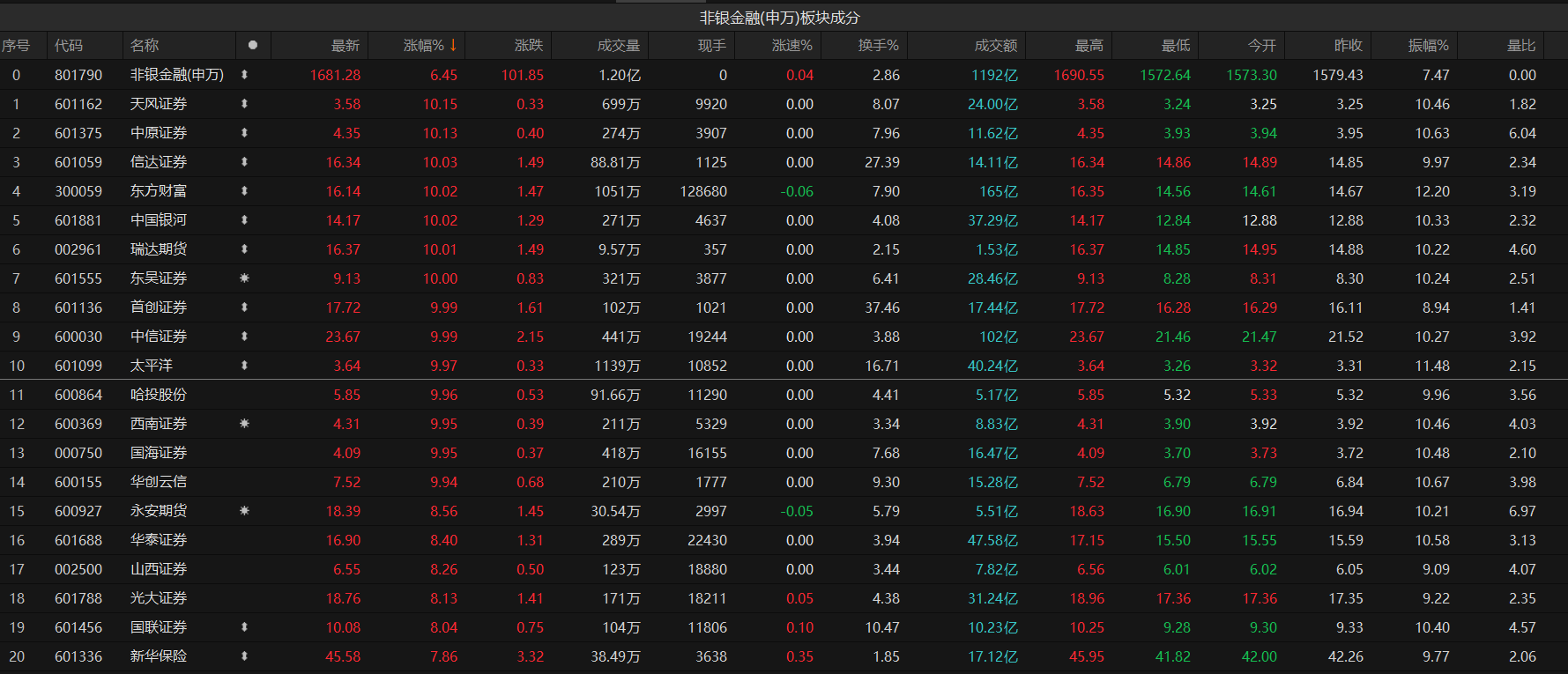Click the marker icon beside 东方财富
The height and width of the screenshot is (674, 1568).
pyautogui.click(x=244, y=191)
